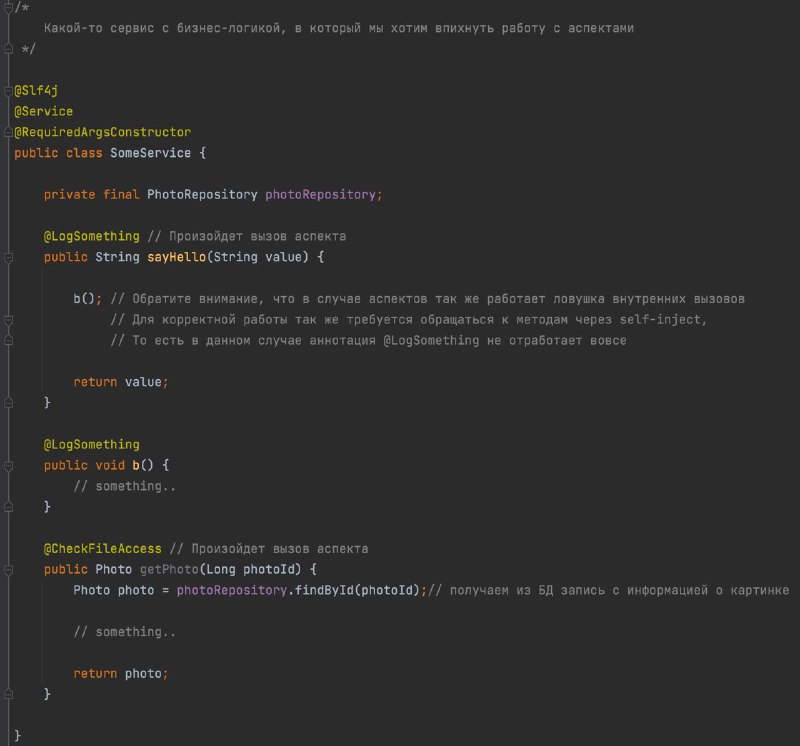The image size is (800, 746).
Task: Collapse the getPhoto method body
Action: [8, 569]
